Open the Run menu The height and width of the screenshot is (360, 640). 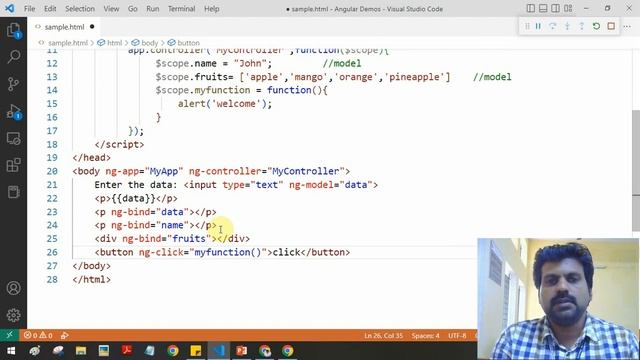click(153, 9)
